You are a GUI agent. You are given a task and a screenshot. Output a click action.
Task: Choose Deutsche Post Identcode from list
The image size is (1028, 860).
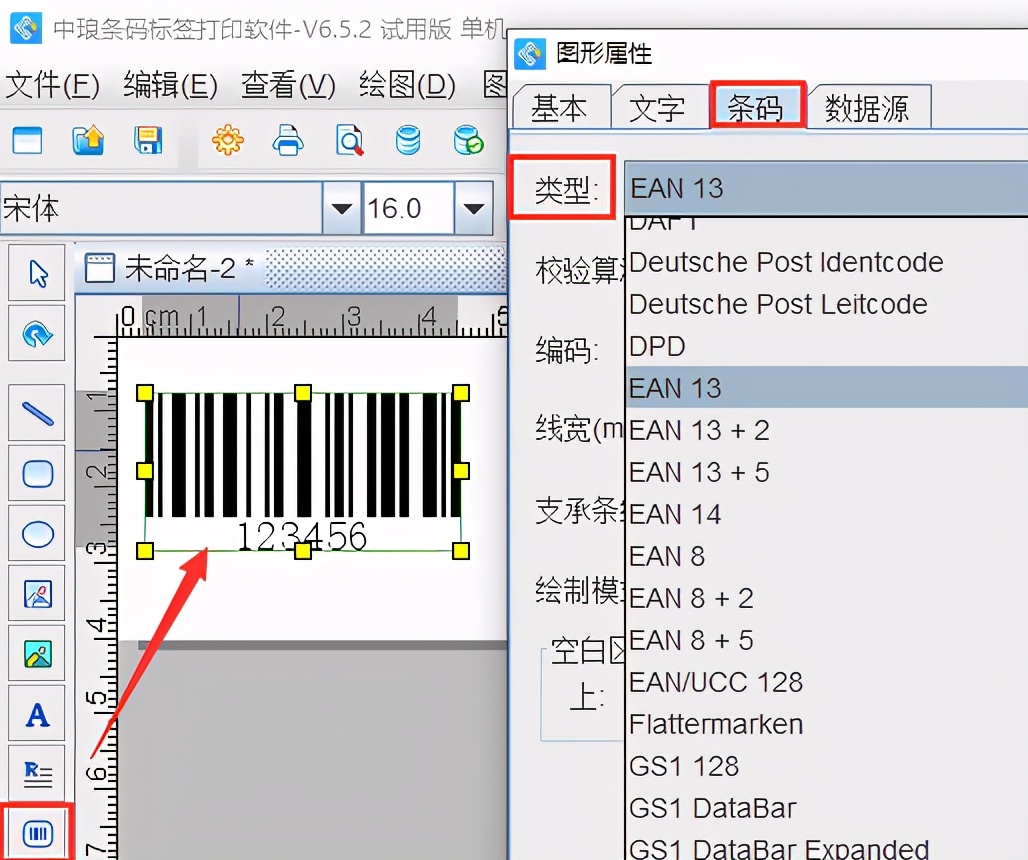(827, 262)
